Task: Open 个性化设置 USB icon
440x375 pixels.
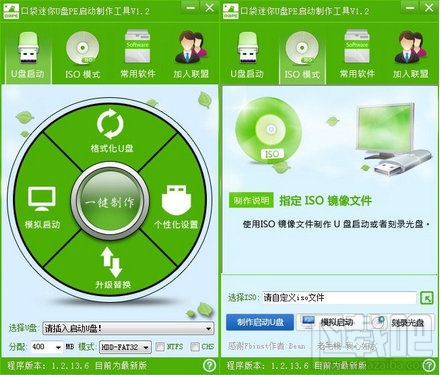Action: click(x=176, y=200)
